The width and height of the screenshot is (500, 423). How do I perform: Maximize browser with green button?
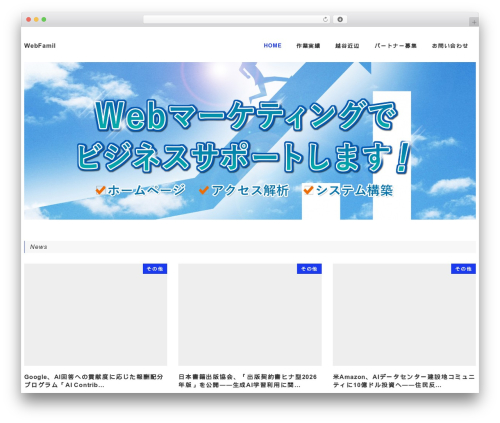click(44, 20)
